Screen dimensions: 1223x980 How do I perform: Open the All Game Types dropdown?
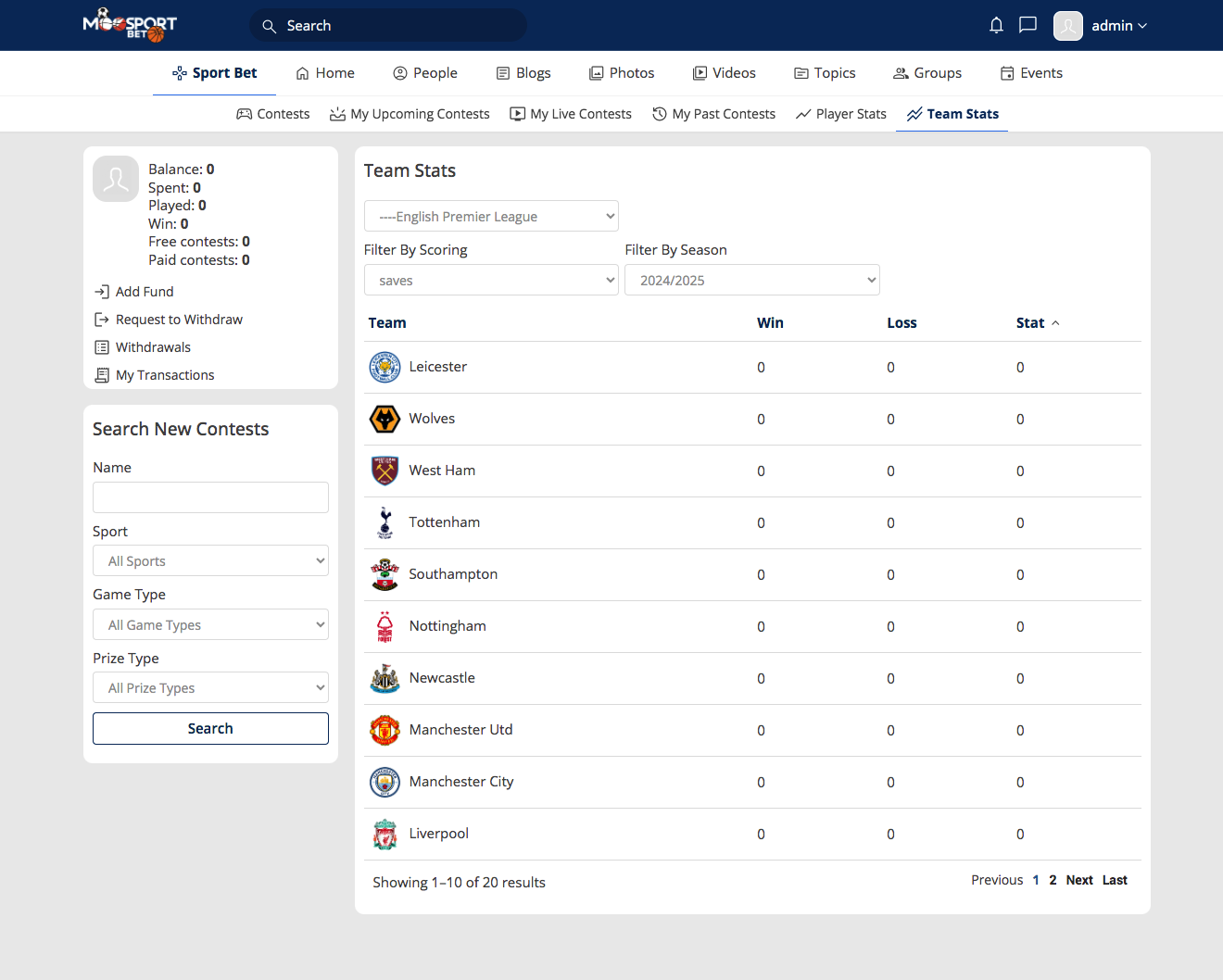pos(210,624)
